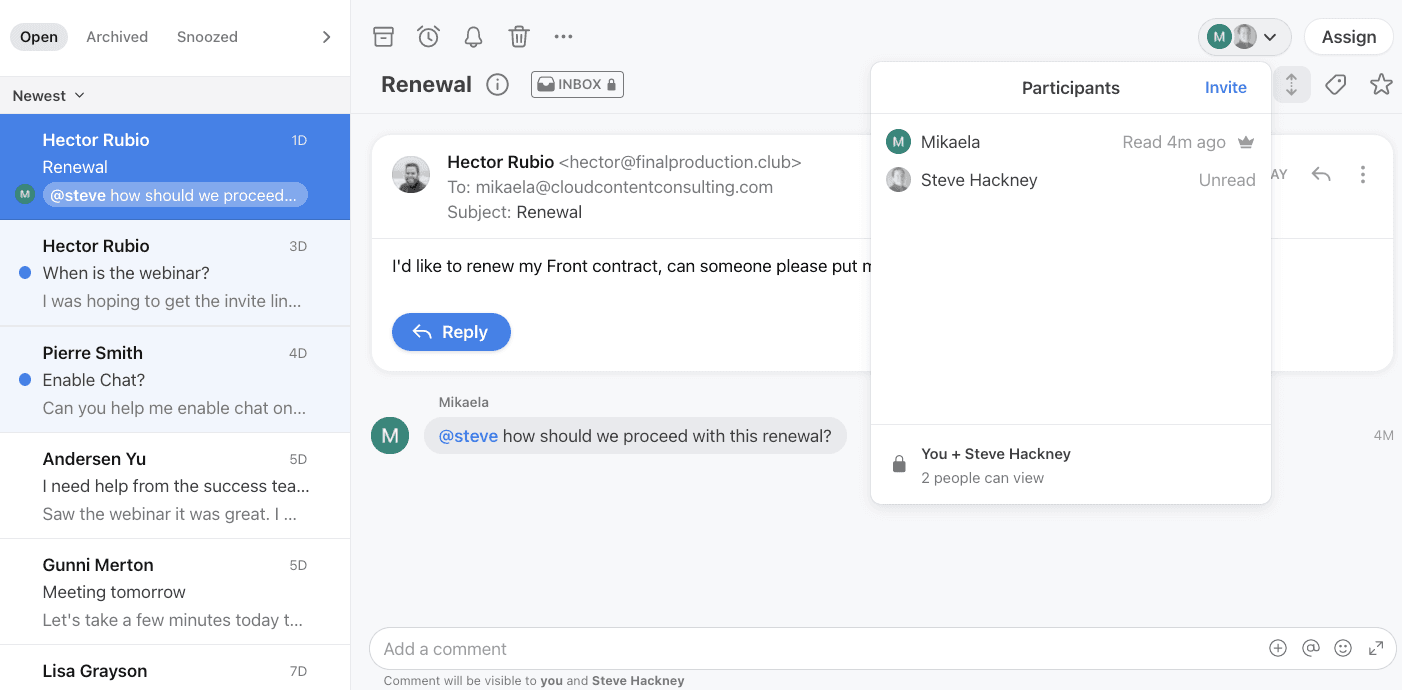Click unread dot on 'Enable Chat?' conversation
Image resolution: width=1402 pixels, height=690 pixels.
coord(25,380)
